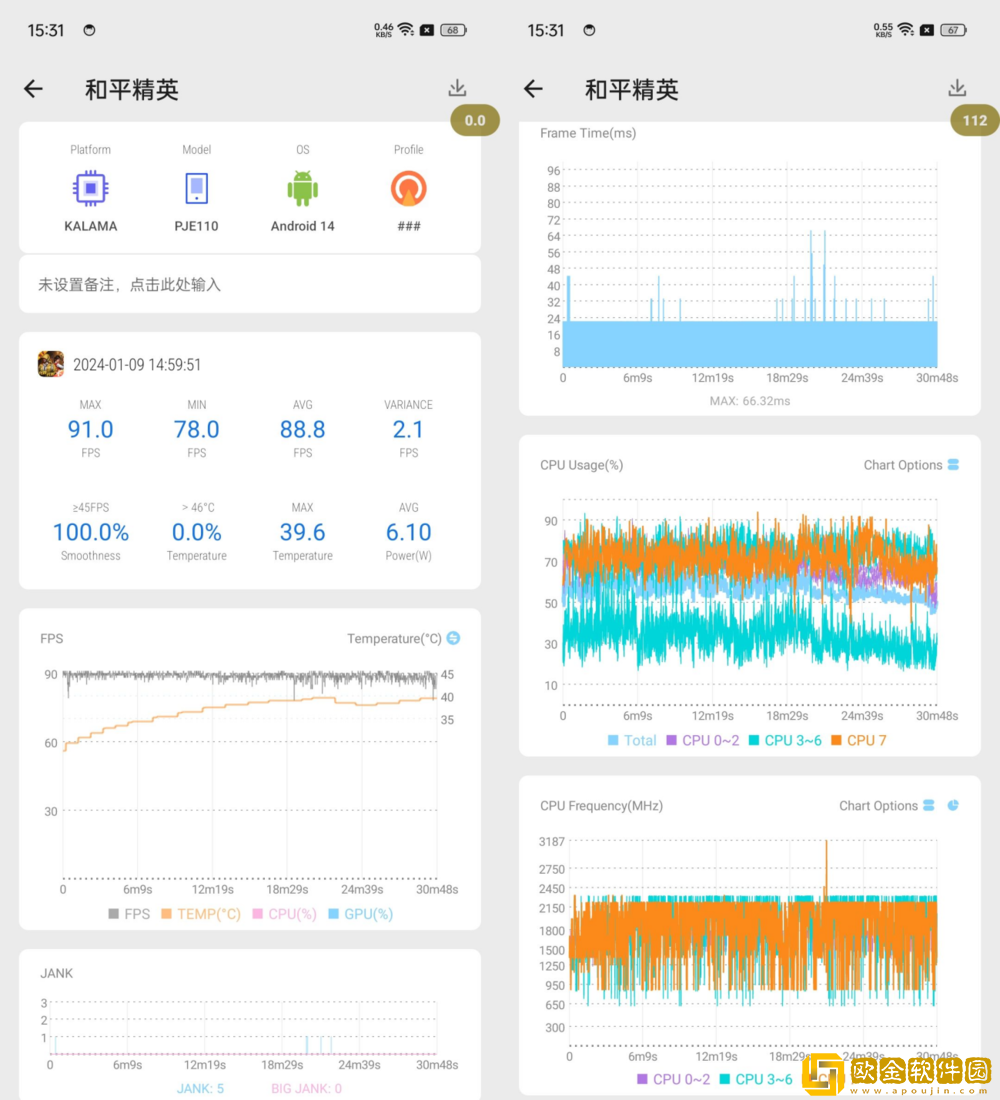This screenshot has width=1000, height=1100.
Task: Switch the Temperature(°C) chart axis icon
Action: (453, 638)
